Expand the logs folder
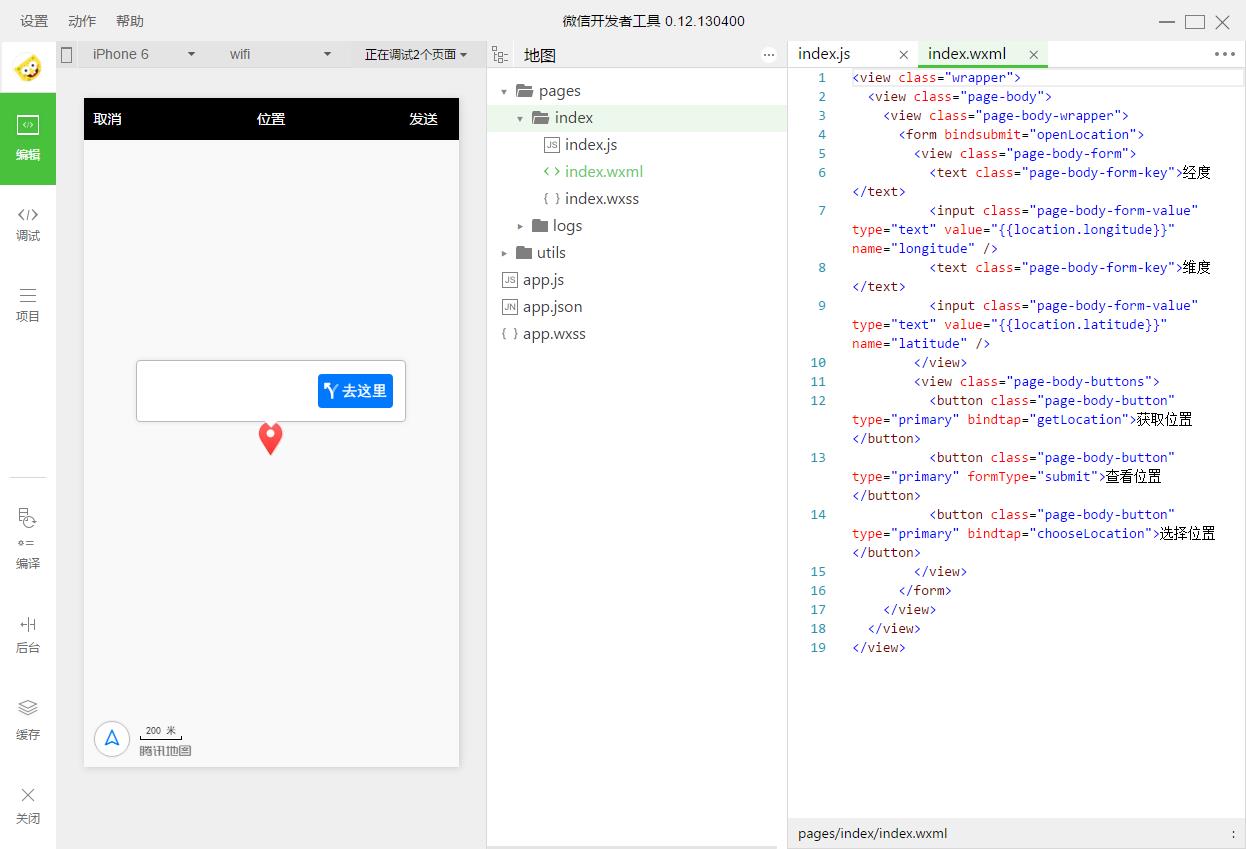The height and width of the screenshot is (849, 1246). click(520, 226)
